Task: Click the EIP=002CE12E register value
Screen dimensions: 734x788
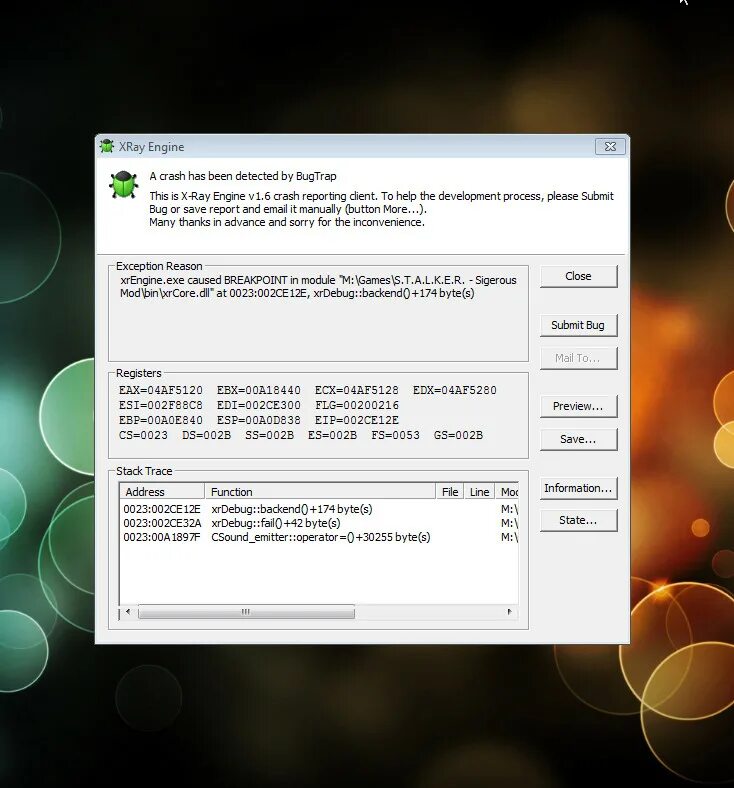Action: point(357,420)
